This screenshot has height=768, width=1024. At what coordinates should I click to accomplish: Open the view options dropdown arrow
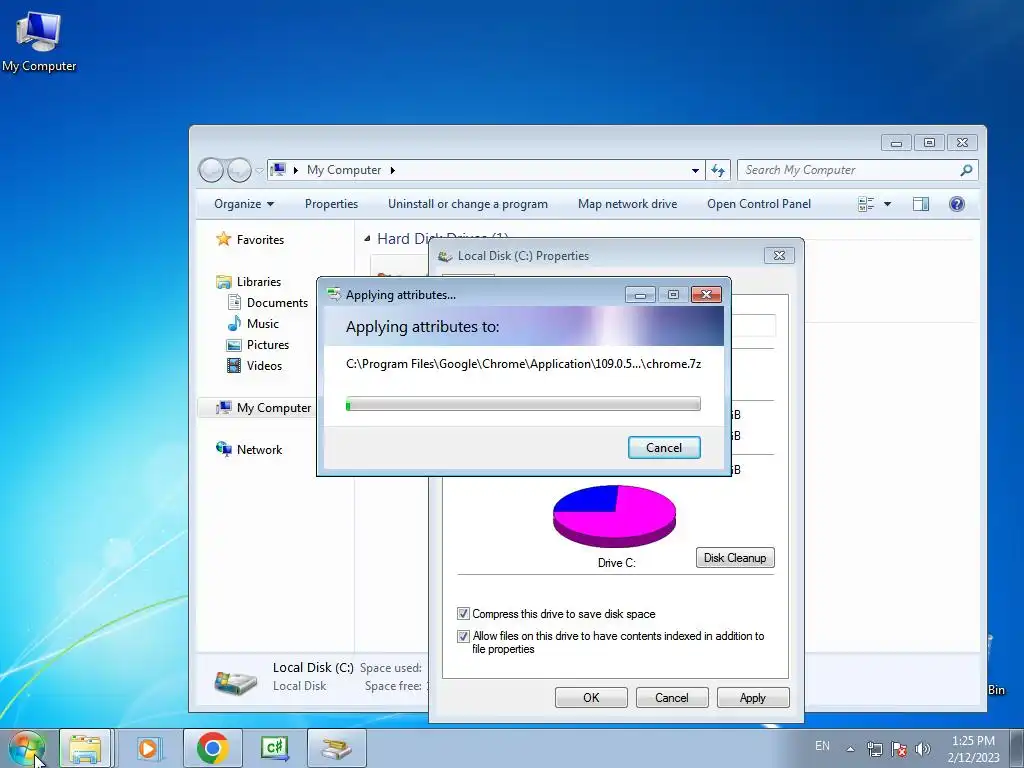click(888, 204)
